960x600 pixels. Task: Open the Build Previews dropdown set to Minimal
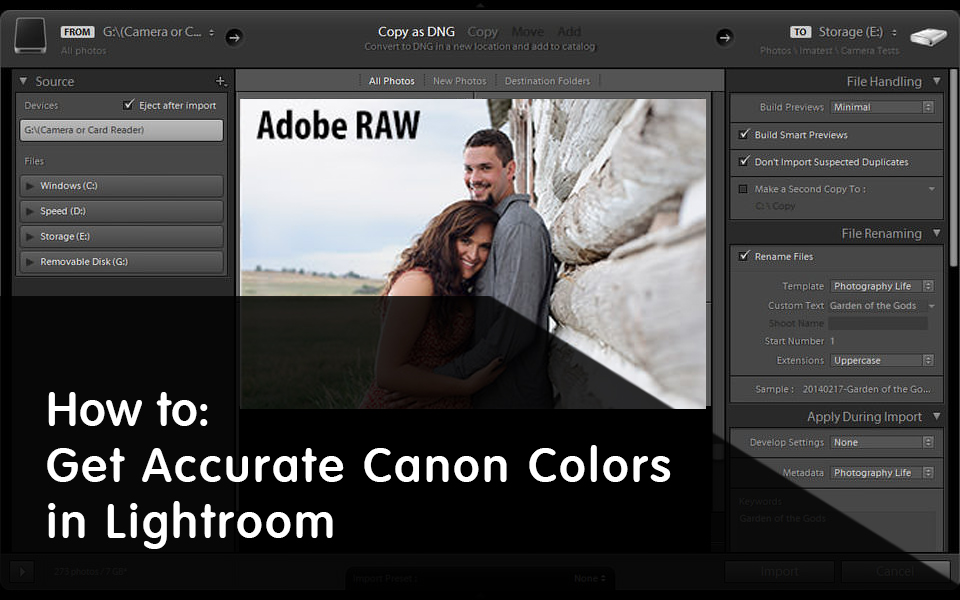pos(882,107)
